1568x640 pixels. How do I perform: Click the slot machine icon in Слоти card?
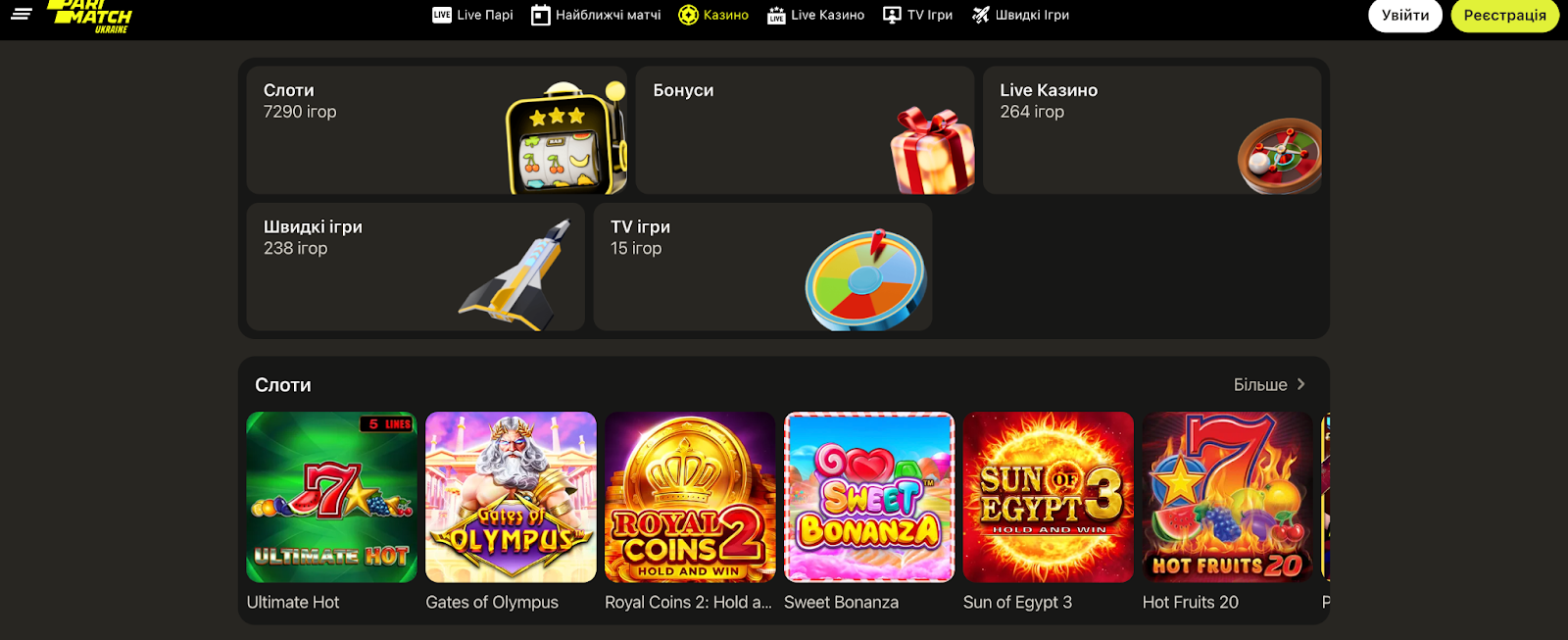566,138
